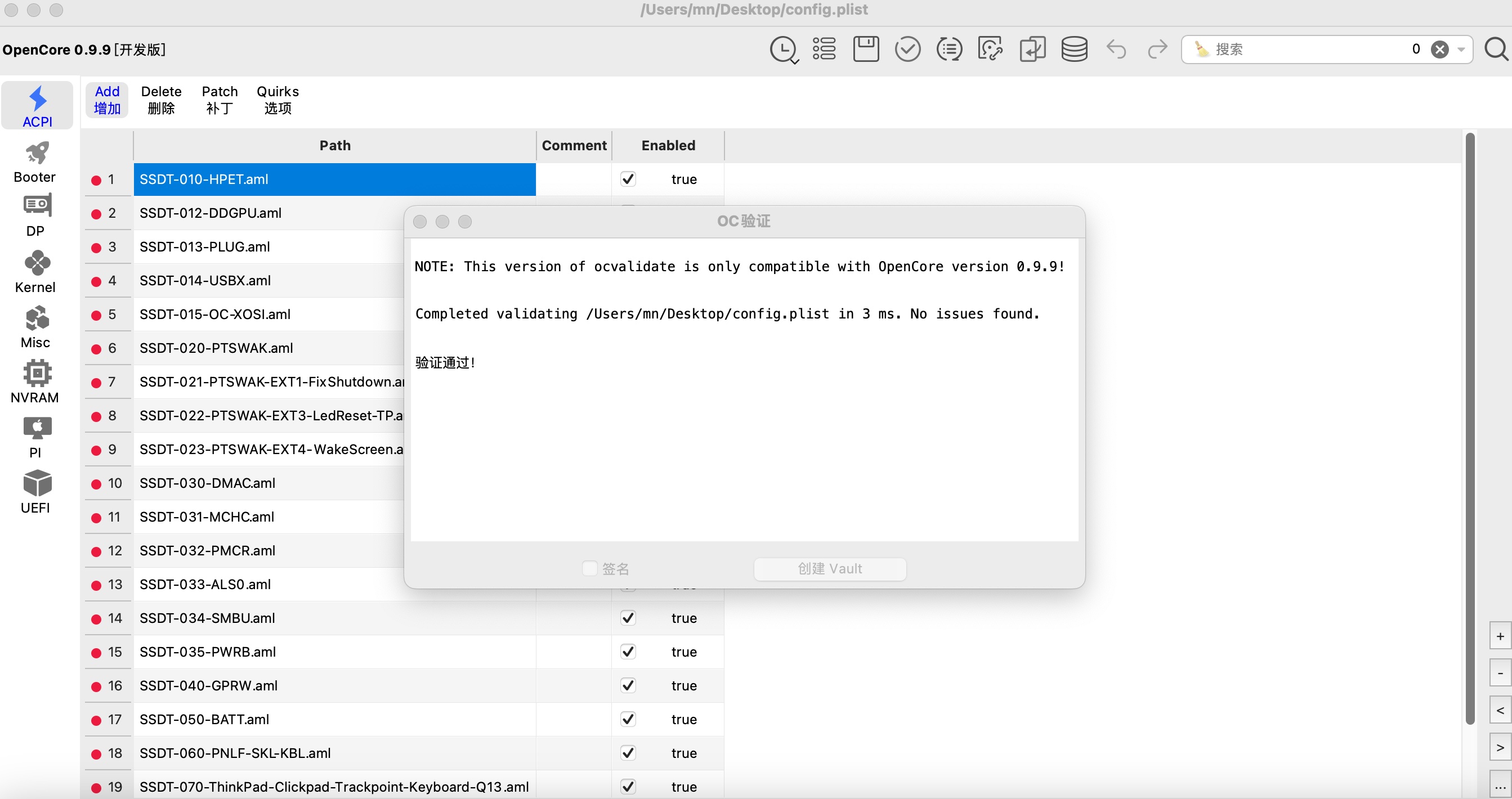
Task: Select row SSDT-032-PMCR.aml
Action: click(x=269, y=550)
